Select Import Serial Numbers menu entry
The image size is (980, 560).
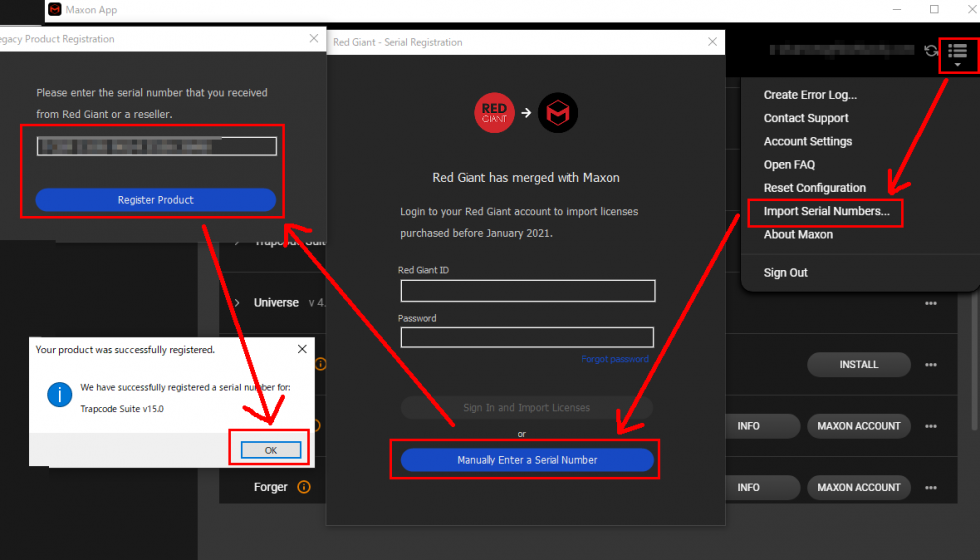click(826, 211)
